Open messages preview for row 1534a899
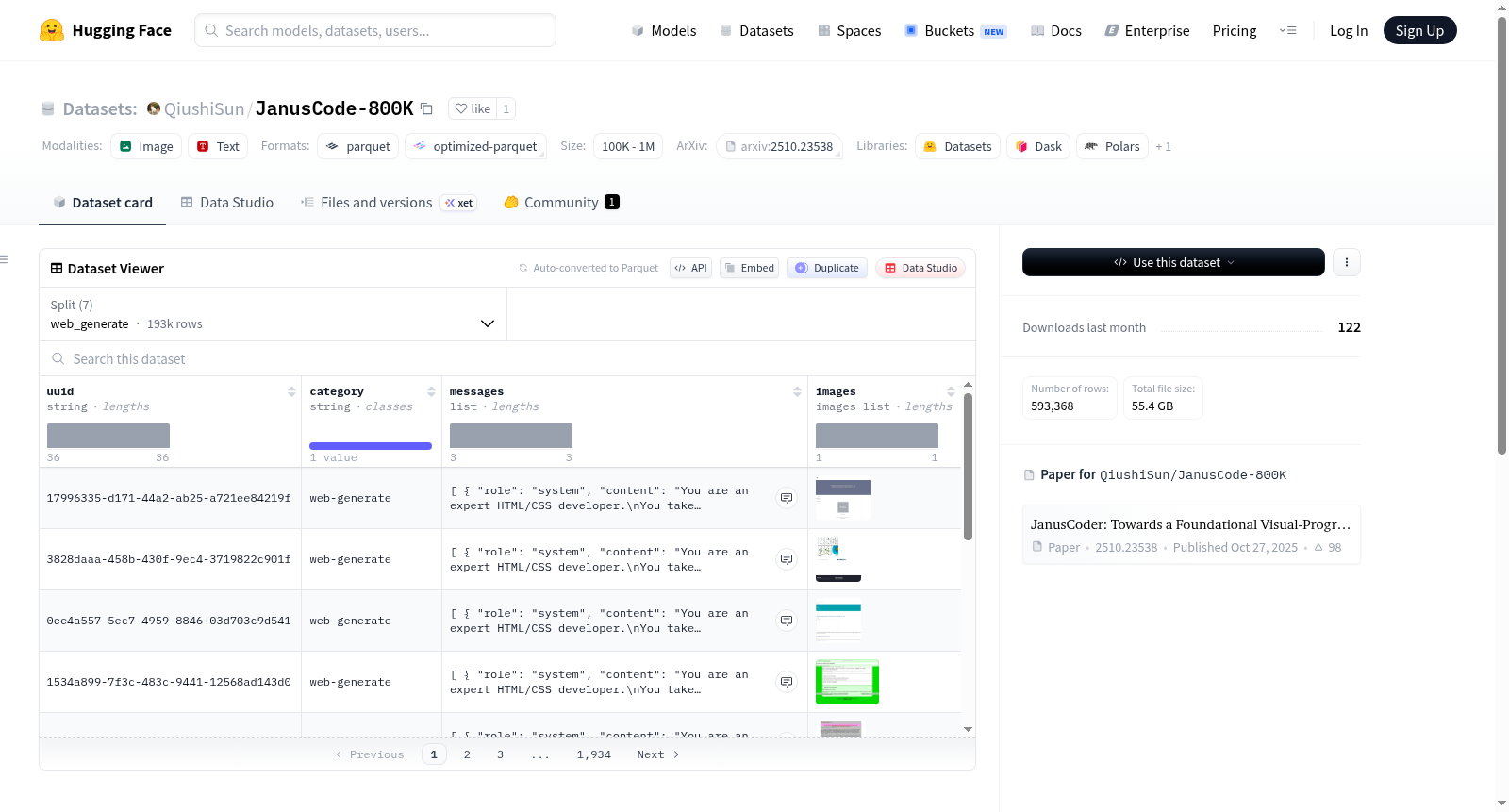This screenshot has height=812, width=1509. click(787, 682)
